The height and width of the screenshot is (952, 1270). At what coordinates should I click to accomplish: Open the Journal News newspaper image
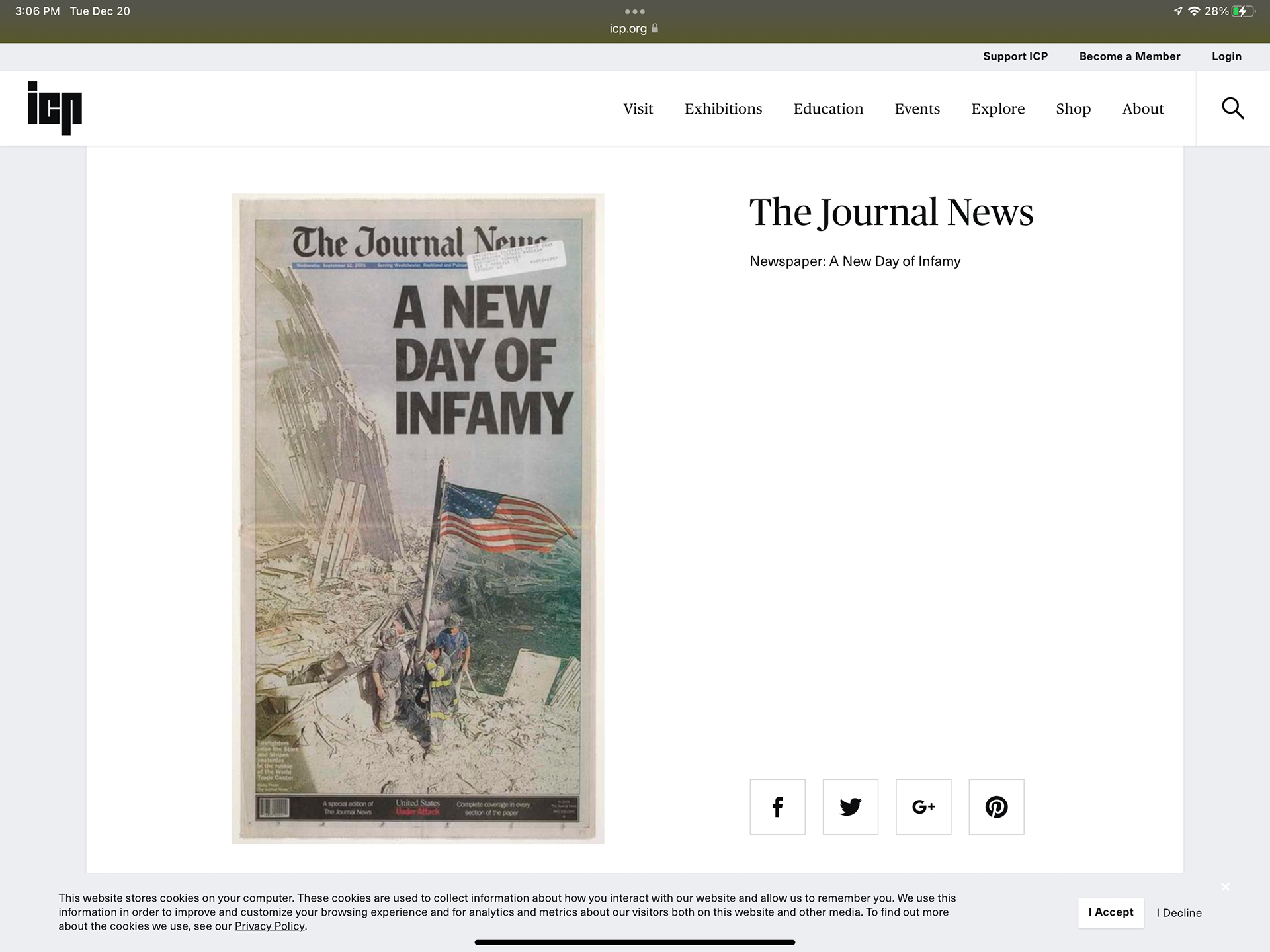417,518
